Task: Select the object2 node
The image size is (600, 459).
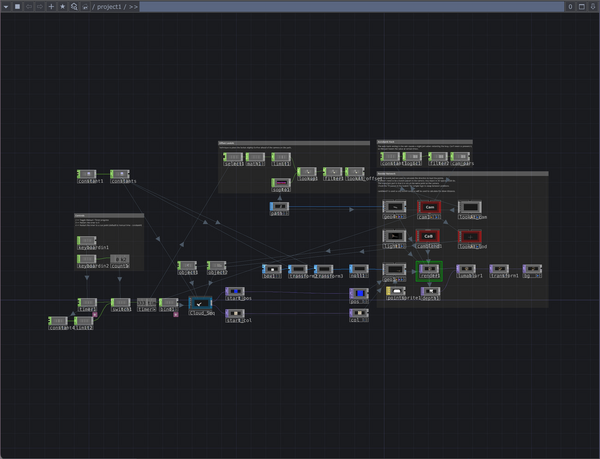Action: 217,265
